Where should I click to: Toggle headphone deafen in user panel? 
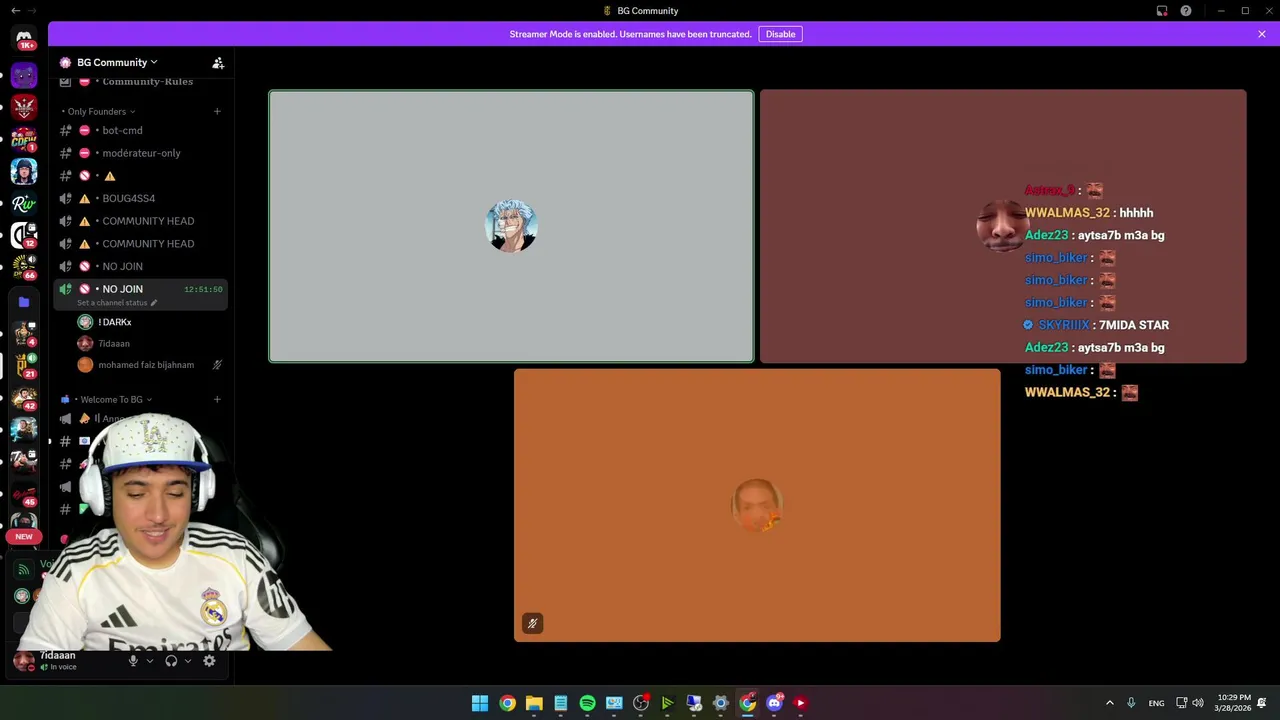point(171,661)
